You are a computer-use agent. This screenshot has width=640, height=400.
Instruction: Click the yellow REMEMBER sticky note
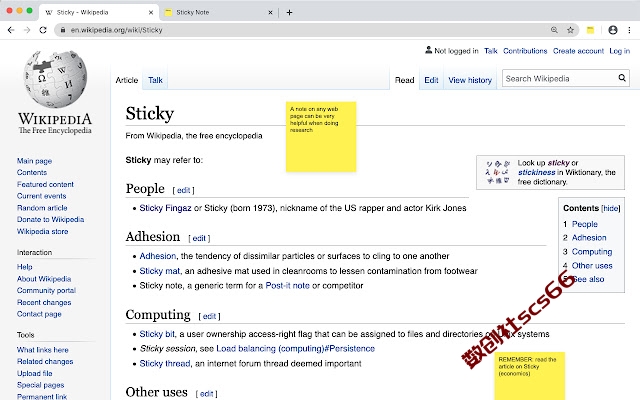coord(530,376)
